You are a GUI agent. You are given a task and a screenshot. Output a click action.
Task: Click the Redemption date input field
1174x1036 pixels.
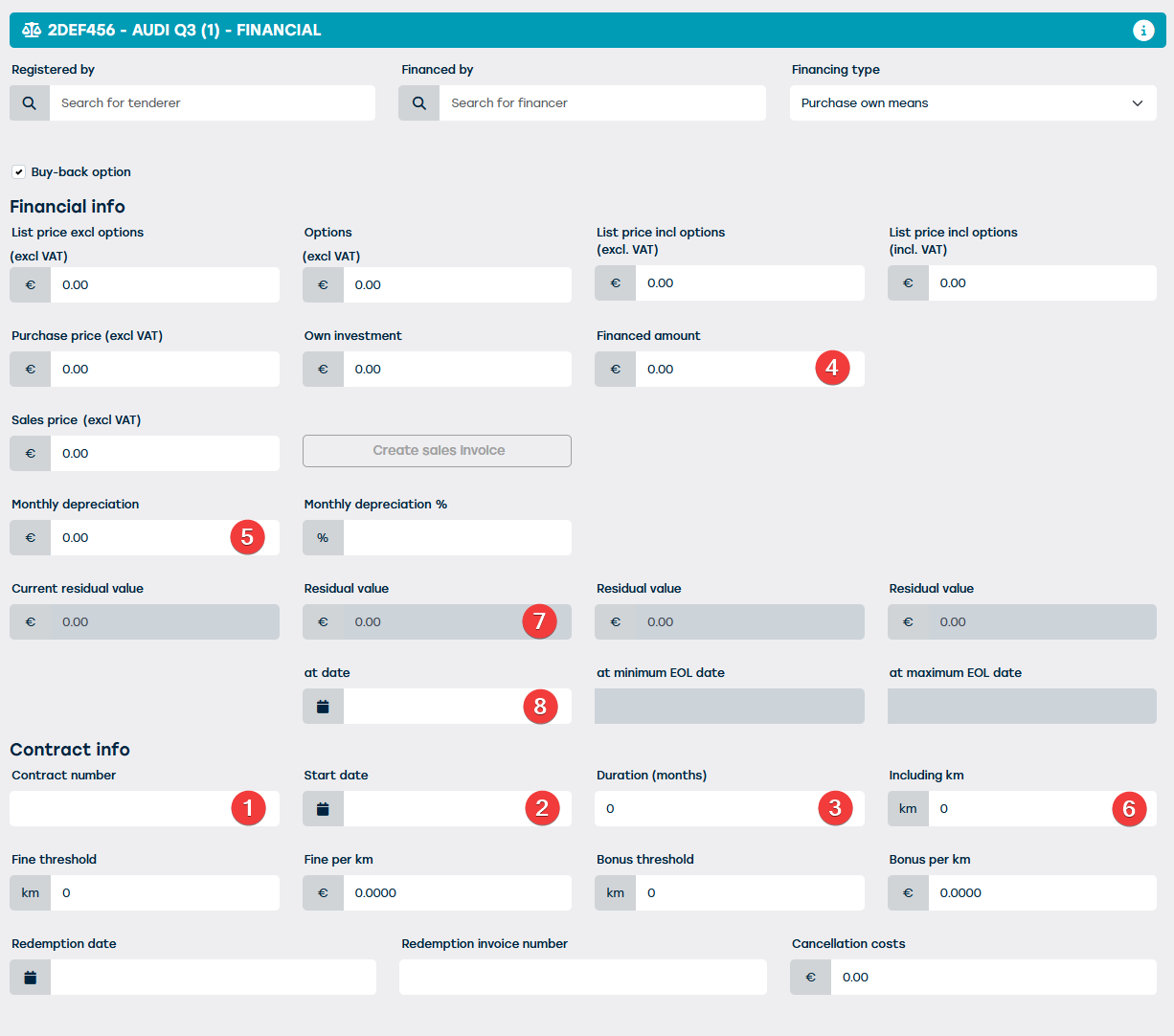(x=214, y=978)
